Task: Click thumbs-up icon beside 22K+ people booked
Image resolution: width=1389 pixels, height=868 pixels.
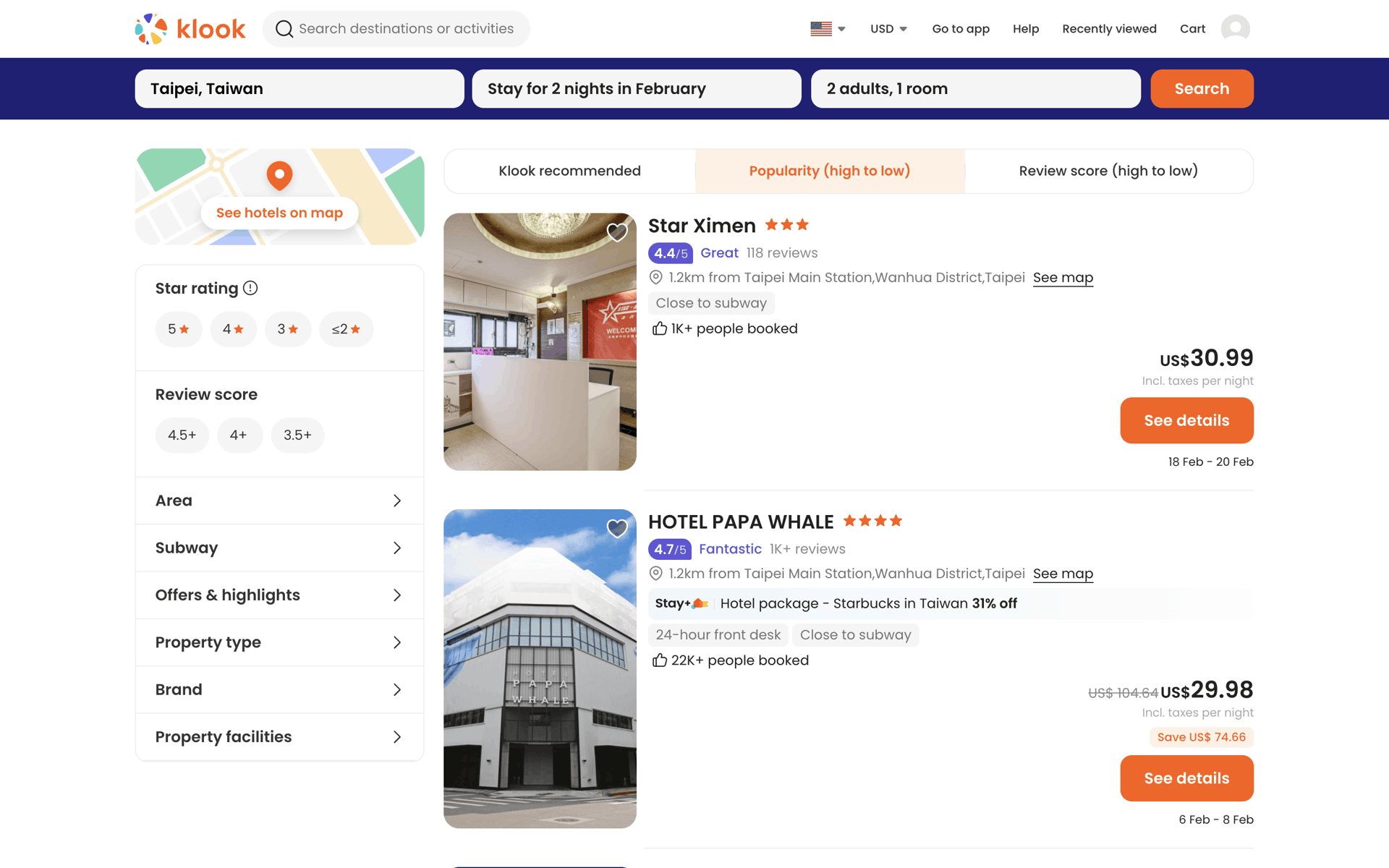Action: click(x=659, y=660)
